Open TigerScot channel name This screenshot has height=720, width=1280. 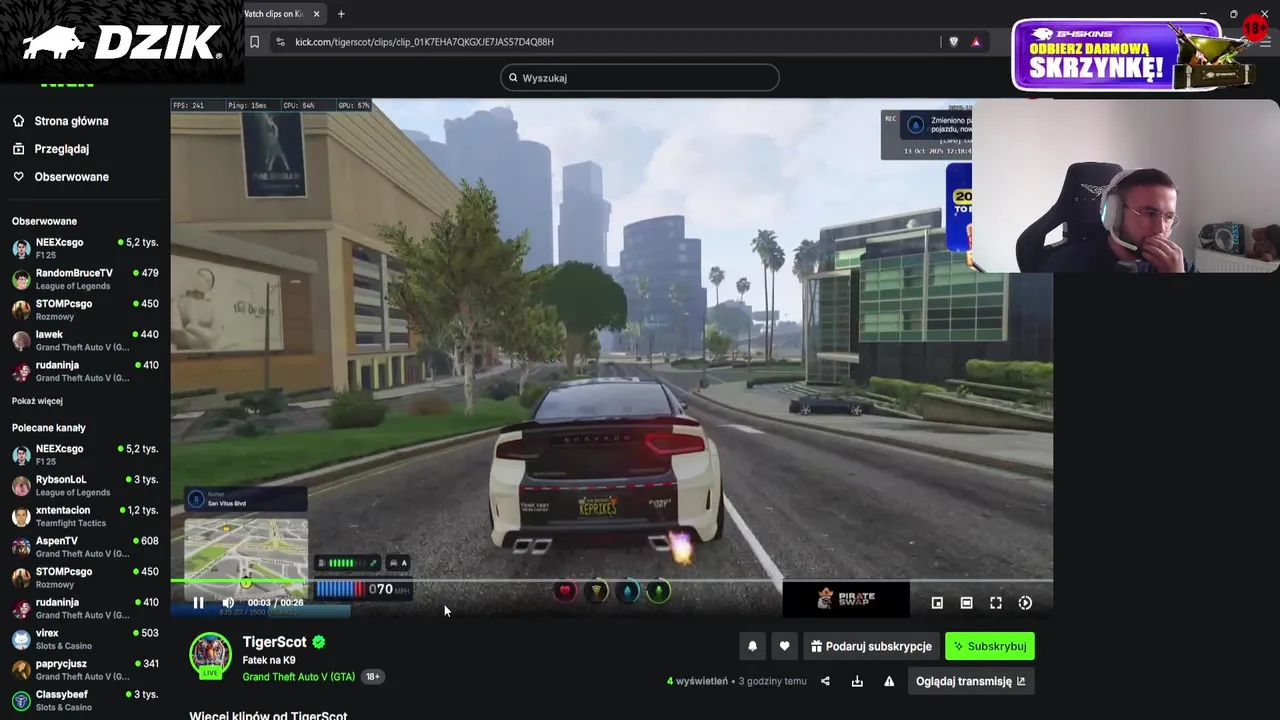pos(274,642)
